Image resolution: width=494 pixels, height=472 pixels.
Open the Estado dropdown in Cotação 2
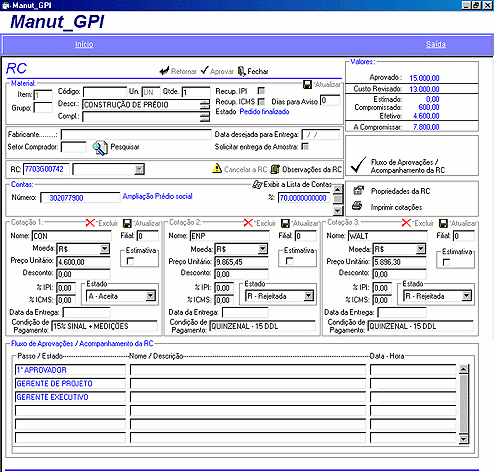click(x=309, y=295)
